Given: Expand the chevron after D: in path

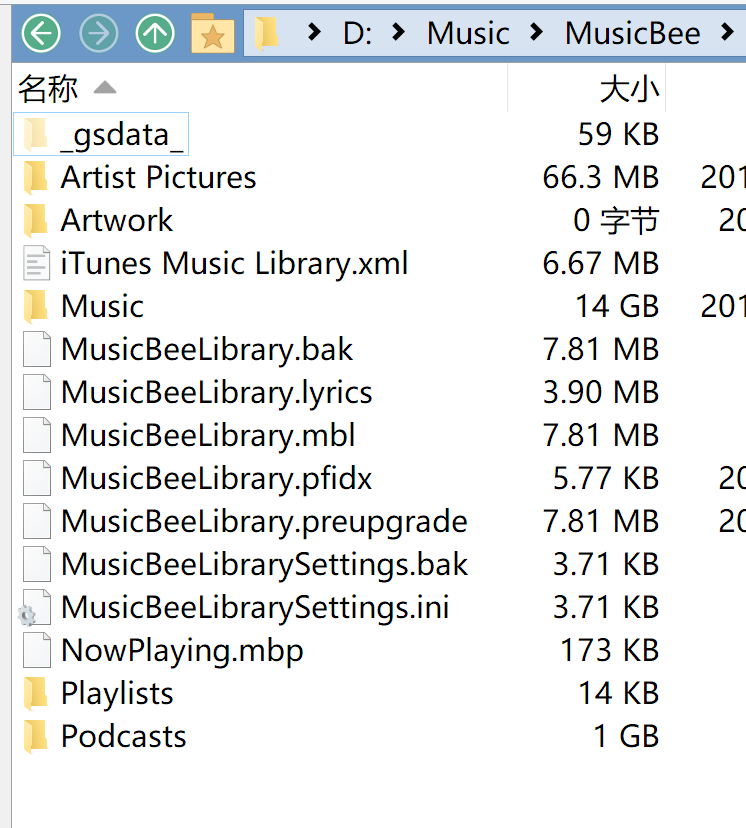Looking at the screenshot, I should pyautogui.click(x=400, y=33).
